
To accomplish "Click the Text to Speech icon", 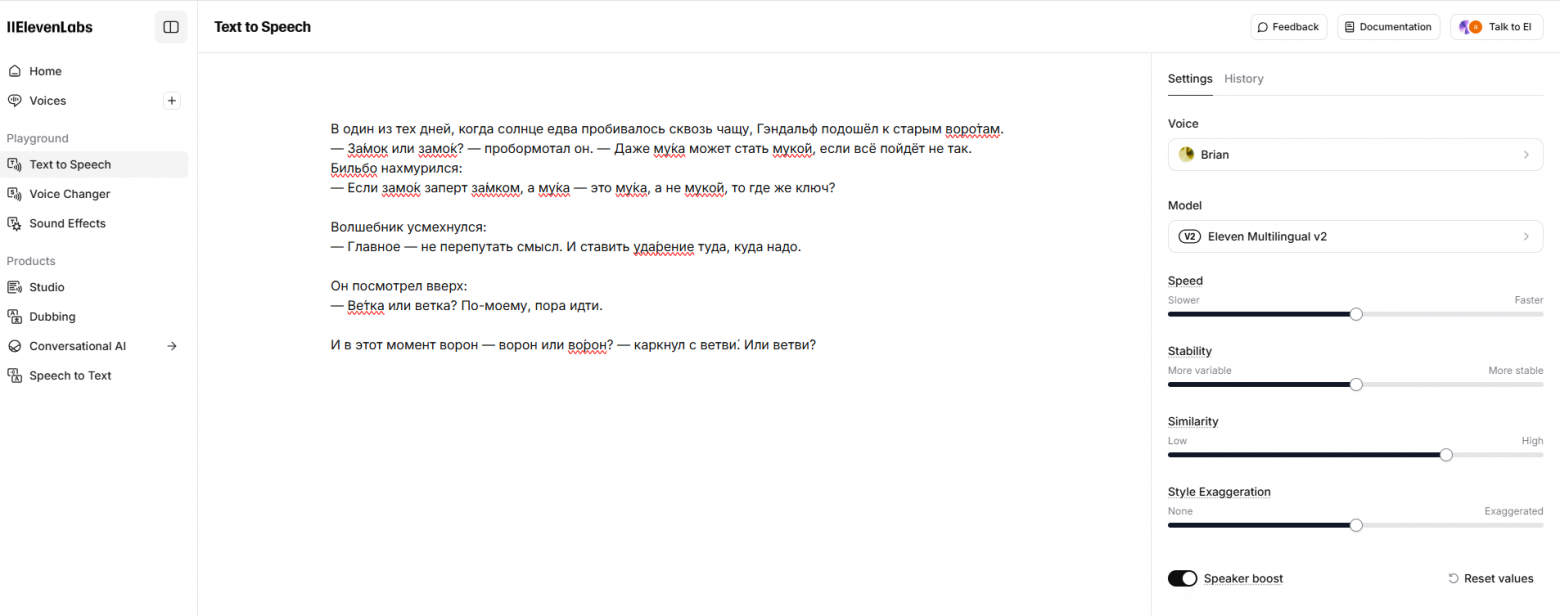I will (x=14, y=164).
